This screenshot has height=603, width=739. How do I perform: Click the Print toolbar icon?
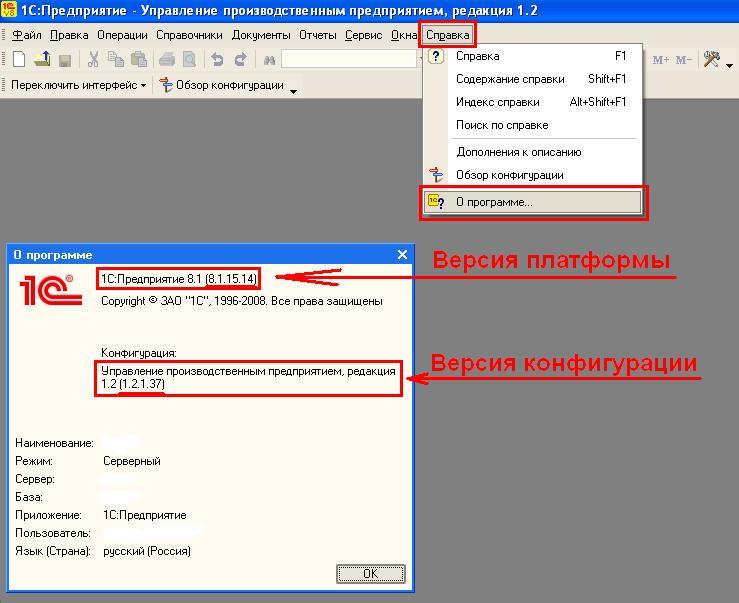[167, 59]
